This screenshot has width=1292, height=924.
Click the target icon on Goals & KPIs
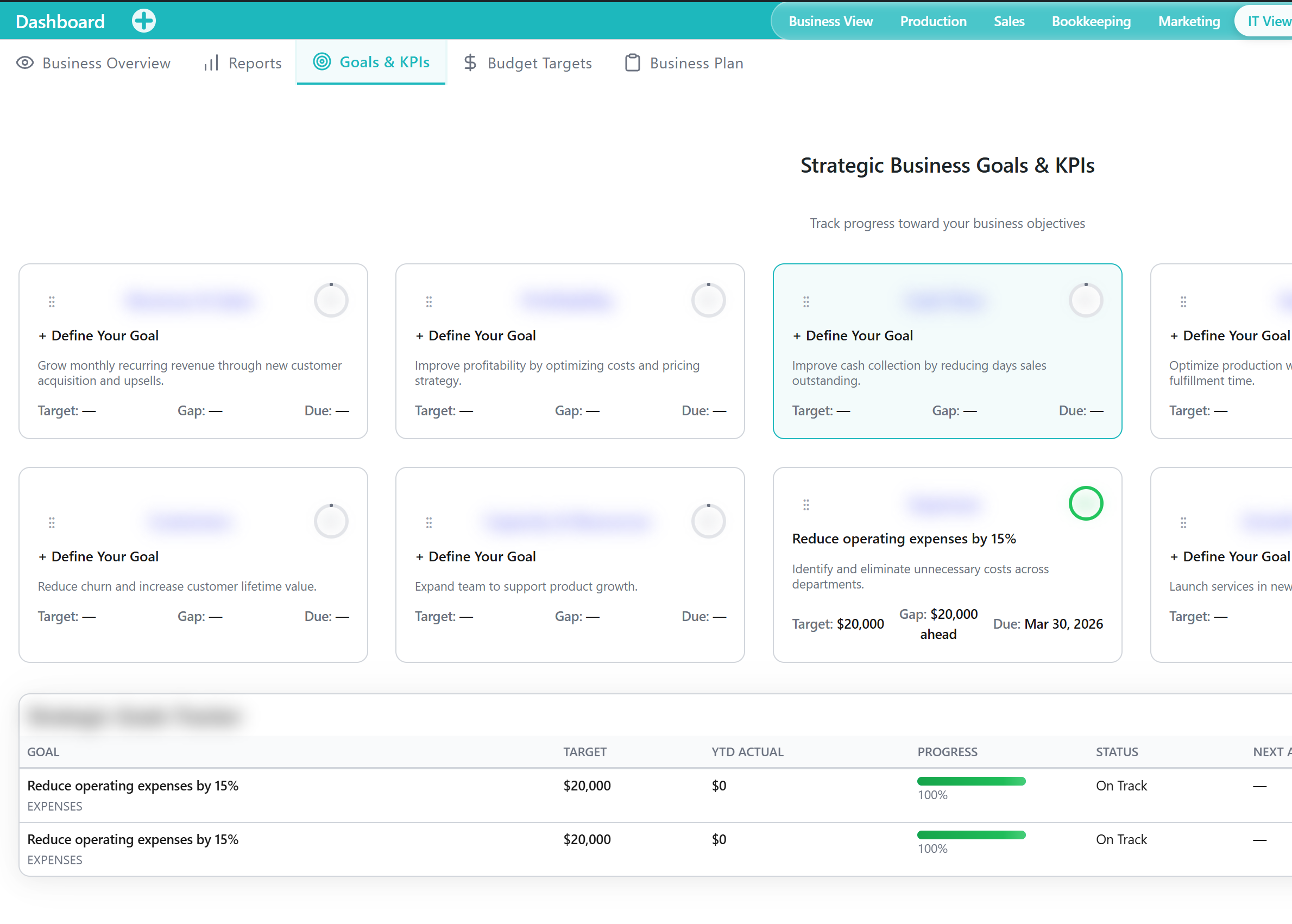(322, 61)
